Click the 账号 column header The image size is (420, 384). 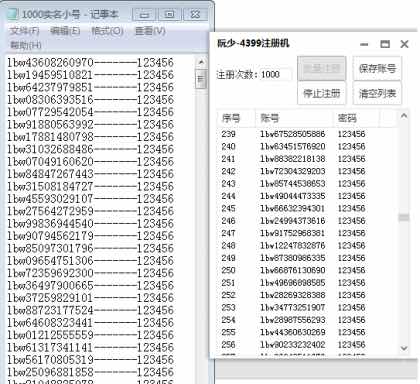tap(294, 118)
